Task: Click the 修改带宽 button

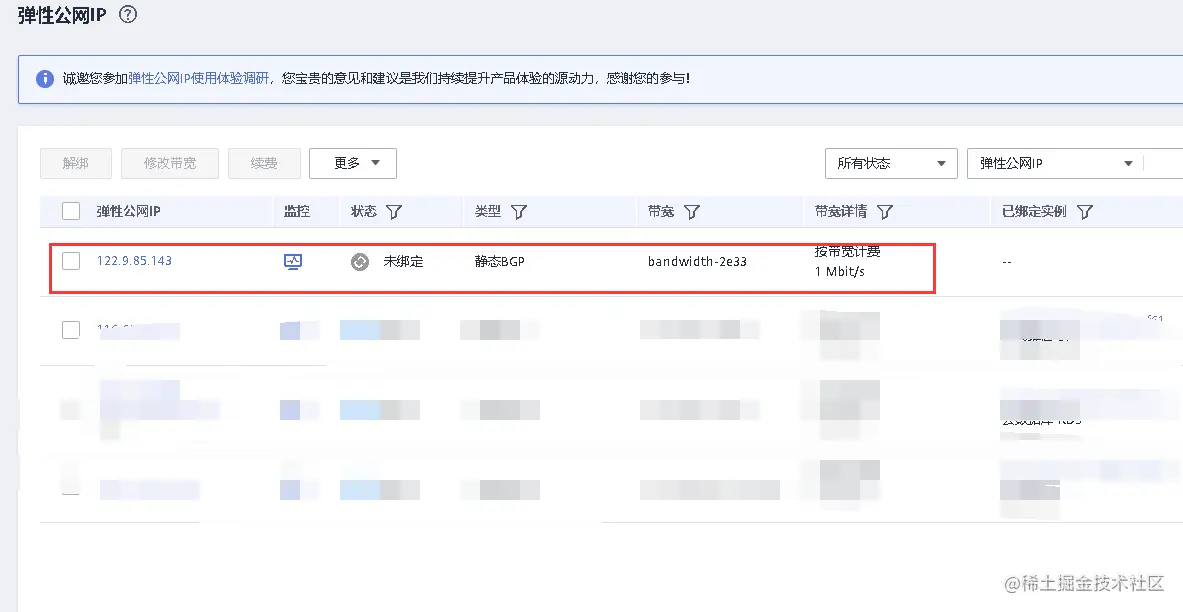Action: click(x=170, y=163)
